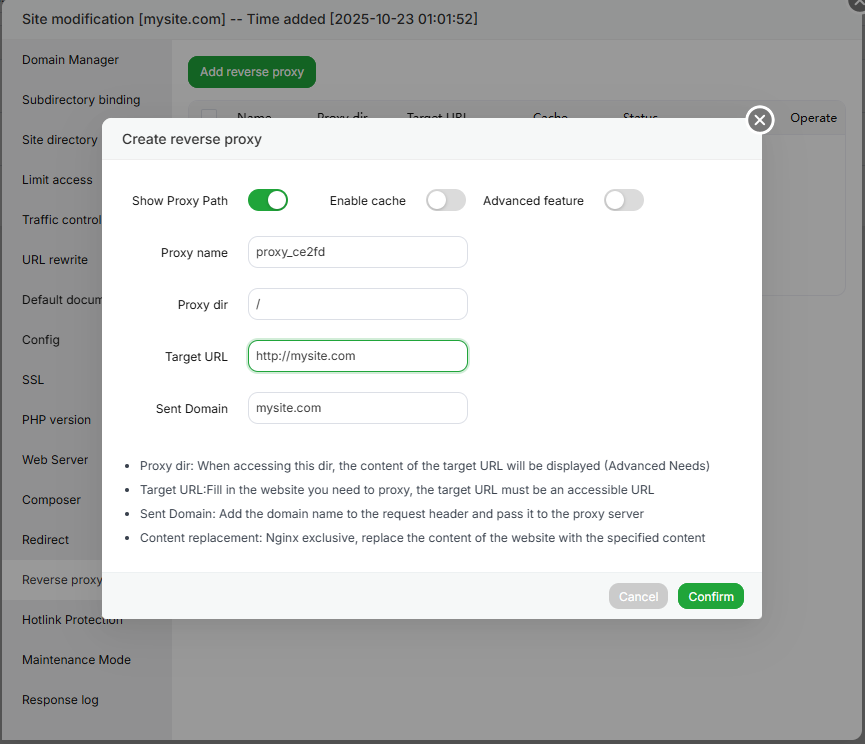Focus the Target URL text field
The image size is (865, 744).
click(x=358, y=356)
